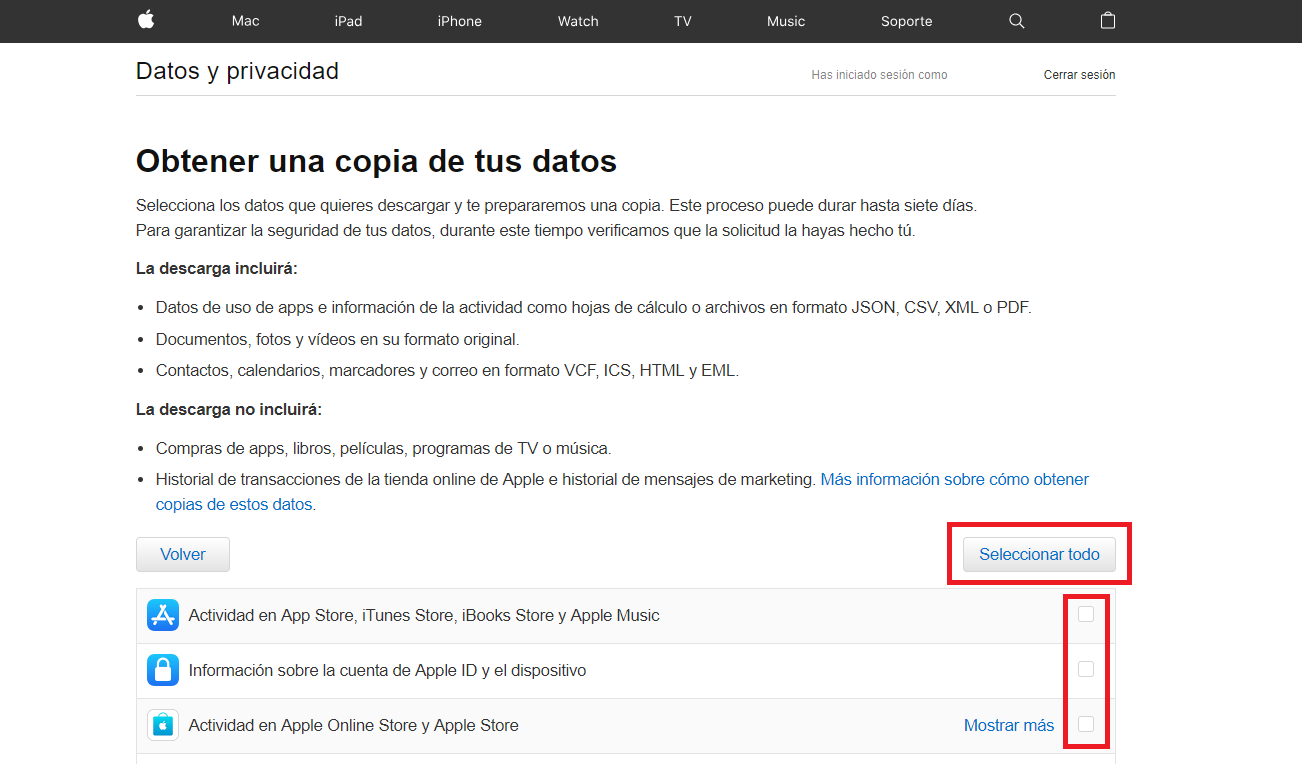Image resolution: width=1302 pixels, height=764 pixels.
Task: Check the App Store activity checkbox
Action: click(1086, 614)
